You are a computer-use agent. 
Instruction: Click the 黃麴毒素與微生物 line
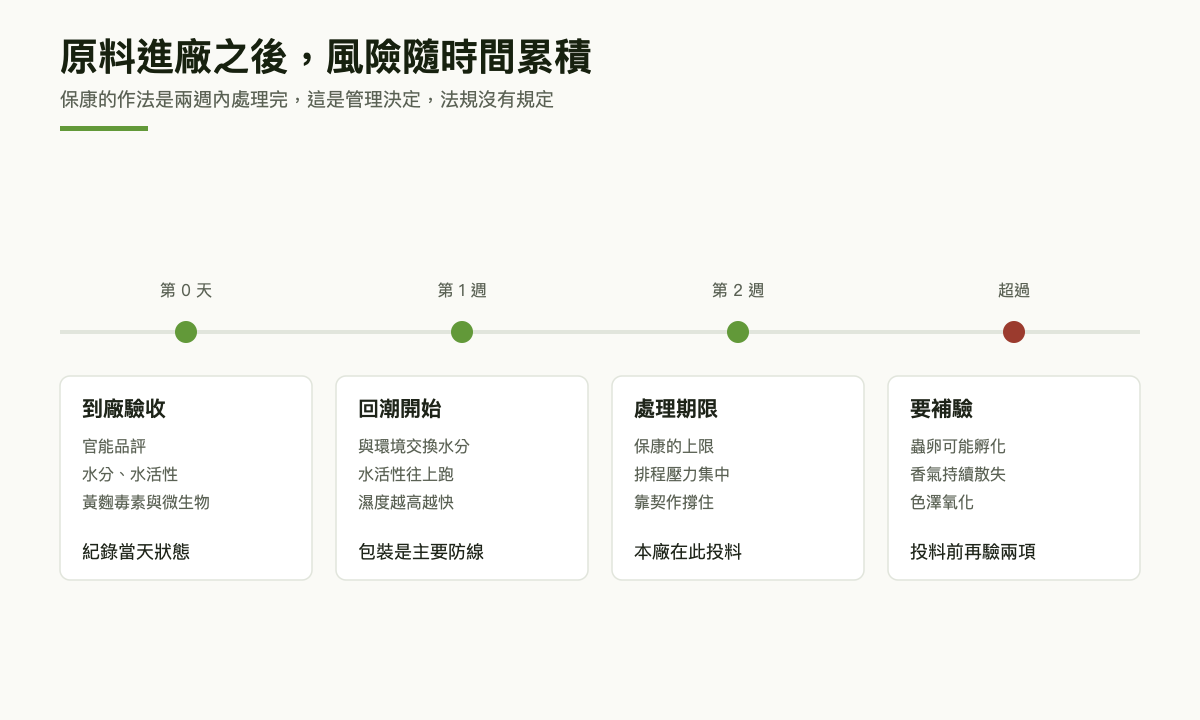pyautogui.click(x=146, y=503)
